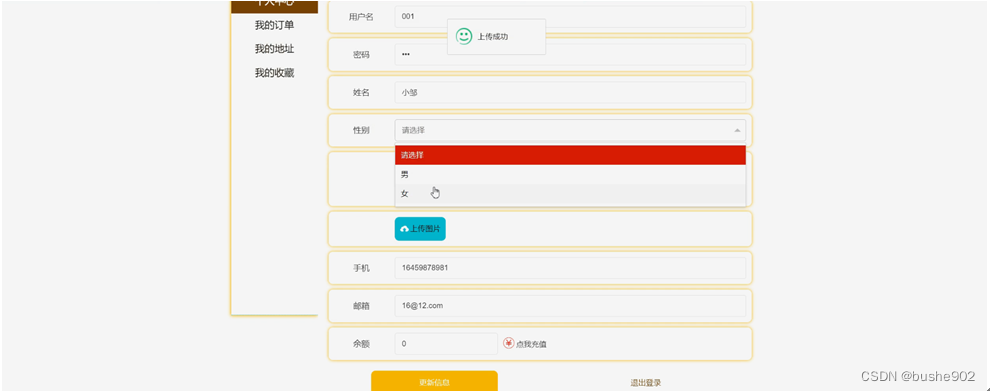This screenshot has height=391, width=990.
Task: Focus the 密码 password field
Action: (570, 55)
